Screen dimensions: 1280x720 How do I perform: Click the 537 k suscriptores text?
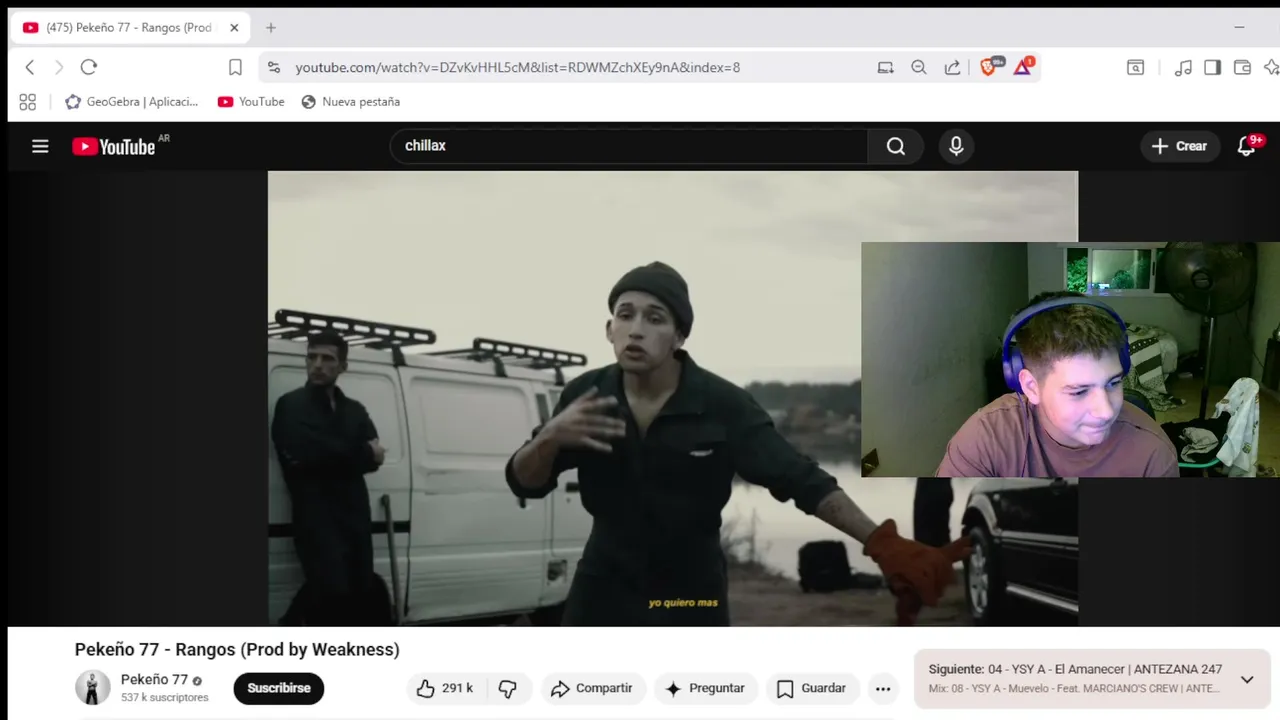165,698
